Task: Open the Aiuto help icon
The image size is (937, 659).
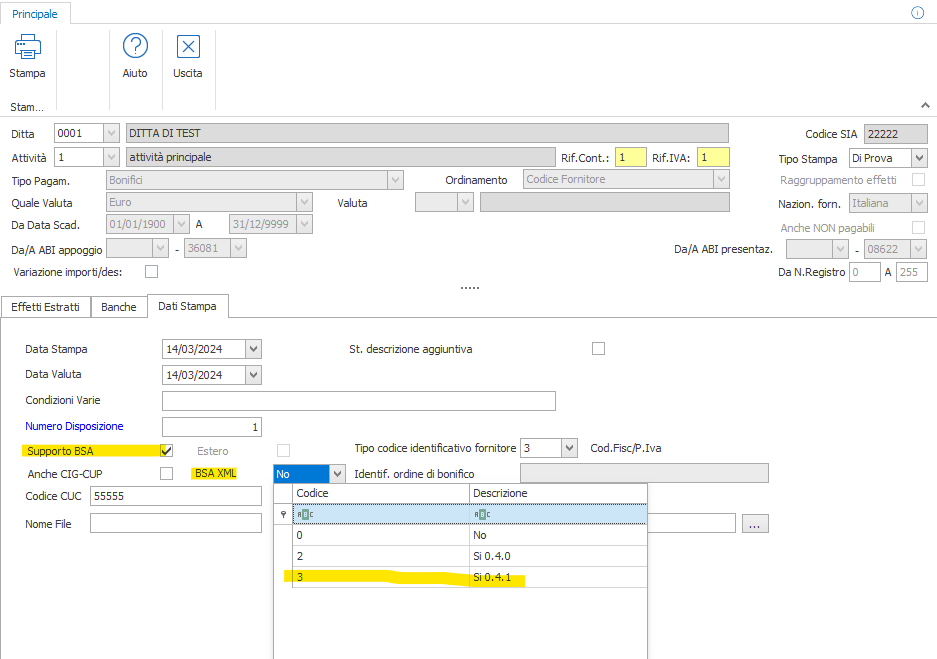Action: click(135, 46)
